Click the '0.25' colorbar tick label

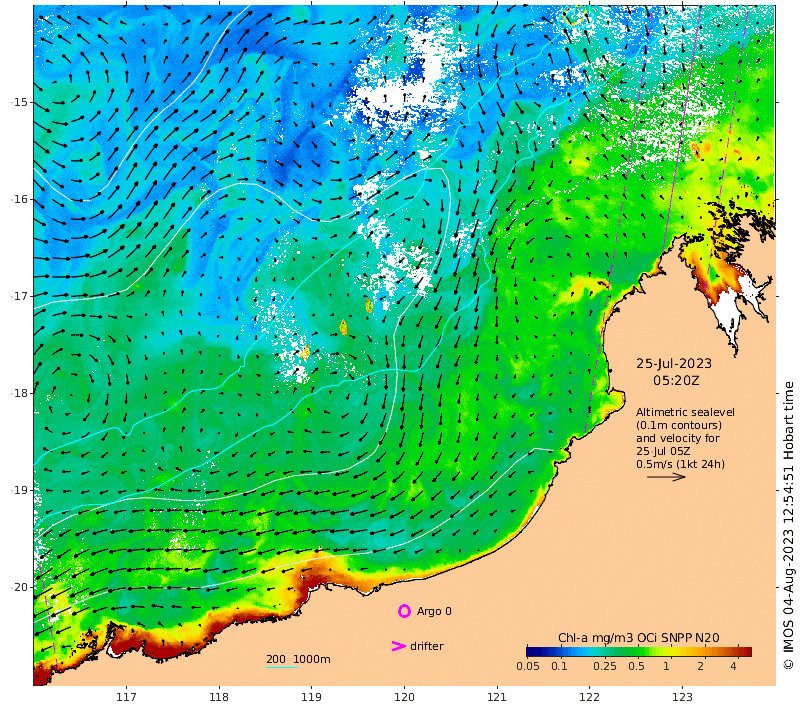605,666
